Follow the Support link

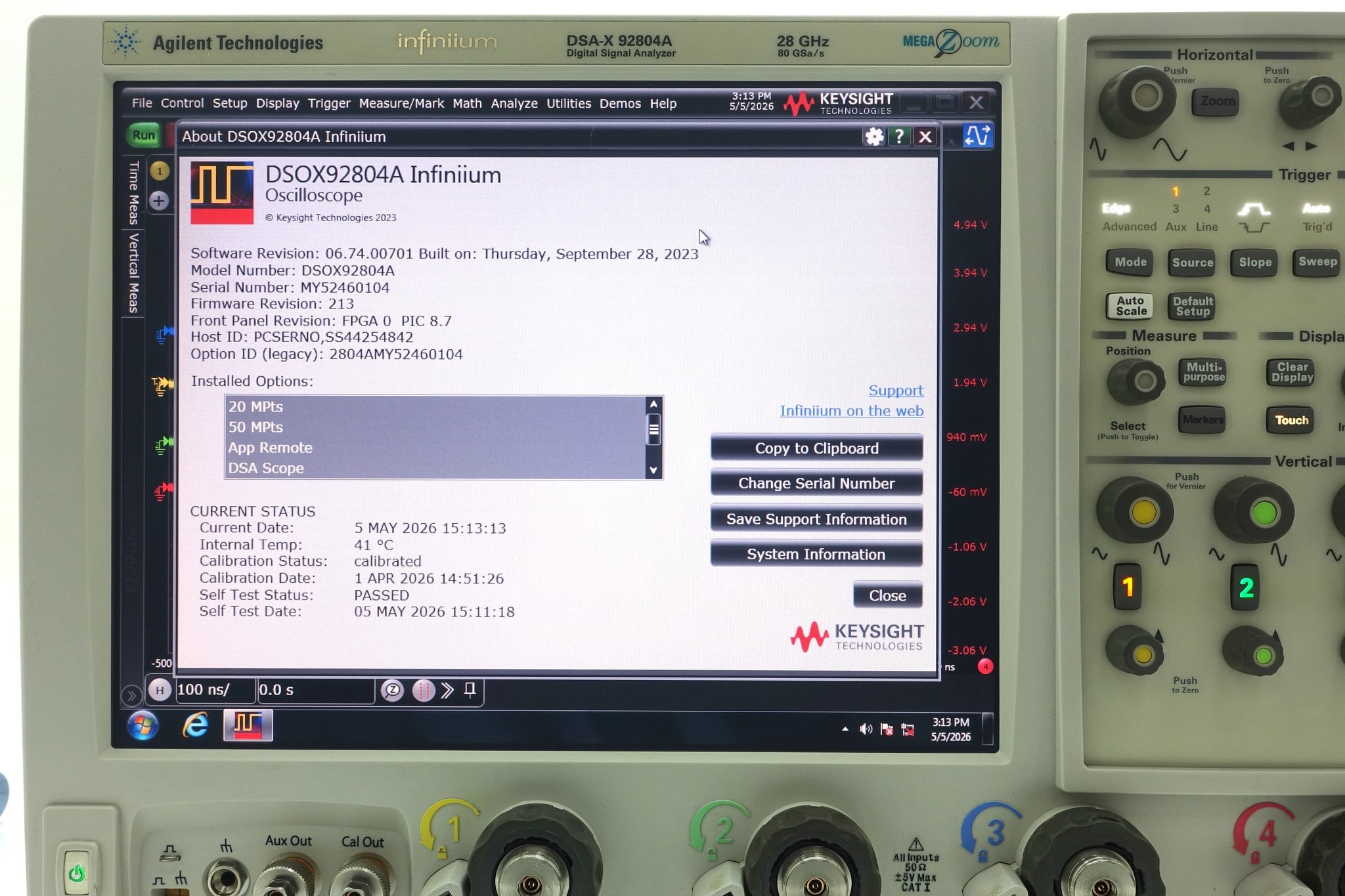click(x=896, y=391)
